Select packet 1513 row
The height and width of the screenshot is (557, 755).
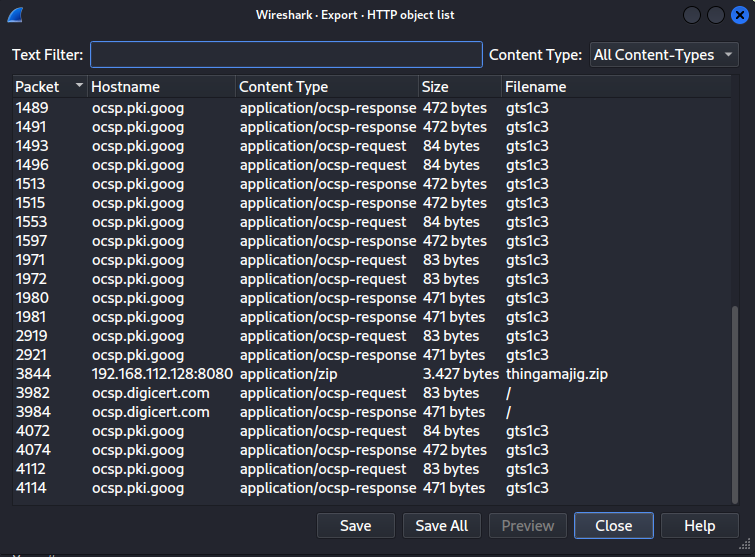[x=372, y=184]
